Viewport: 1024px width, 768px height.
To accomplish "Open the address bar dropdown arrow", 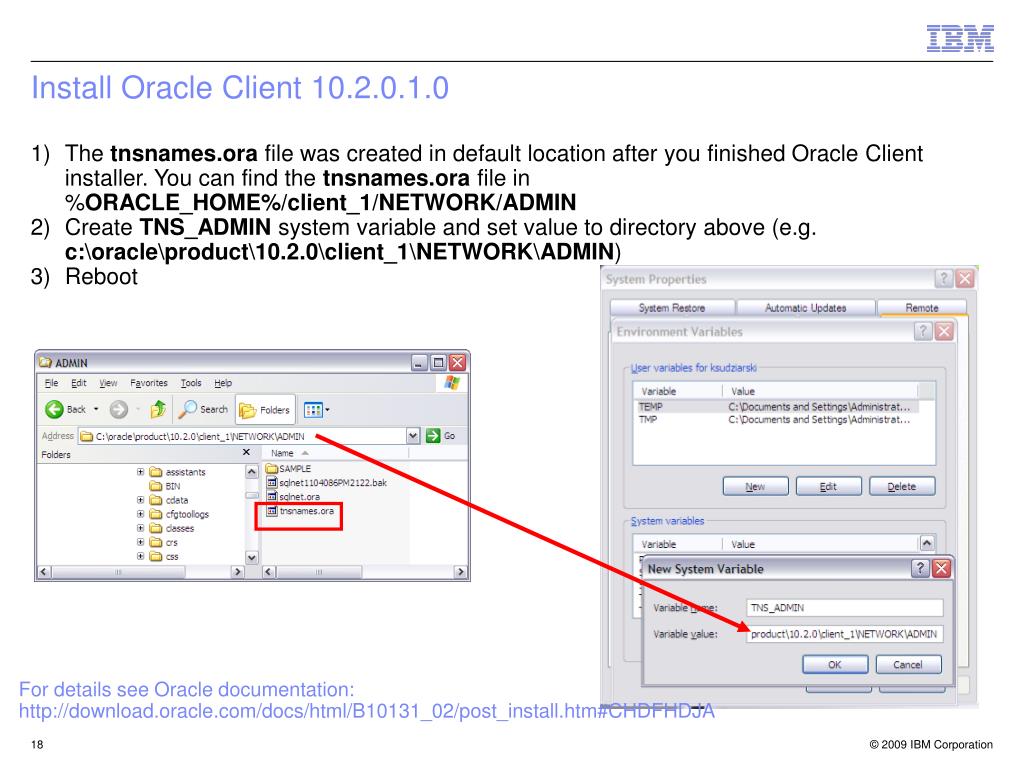I will click(413, 436).
